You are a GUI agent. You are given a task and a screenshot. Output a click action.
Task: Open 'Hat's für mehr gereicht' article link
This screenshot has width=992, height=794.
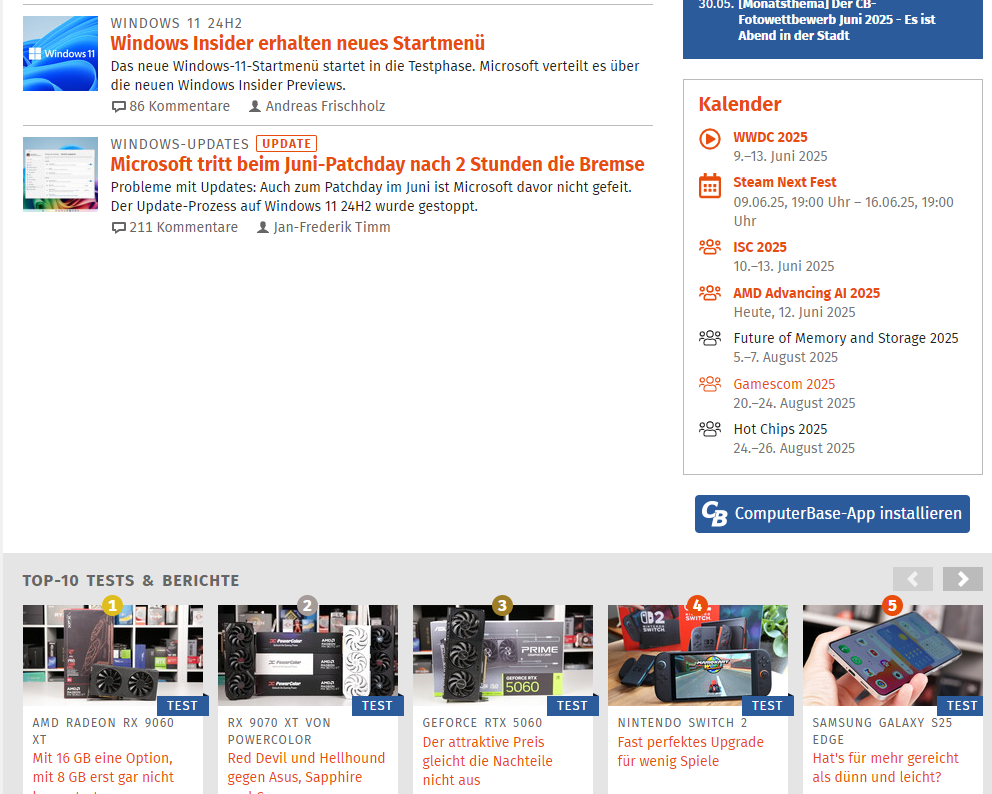point(886,767)
